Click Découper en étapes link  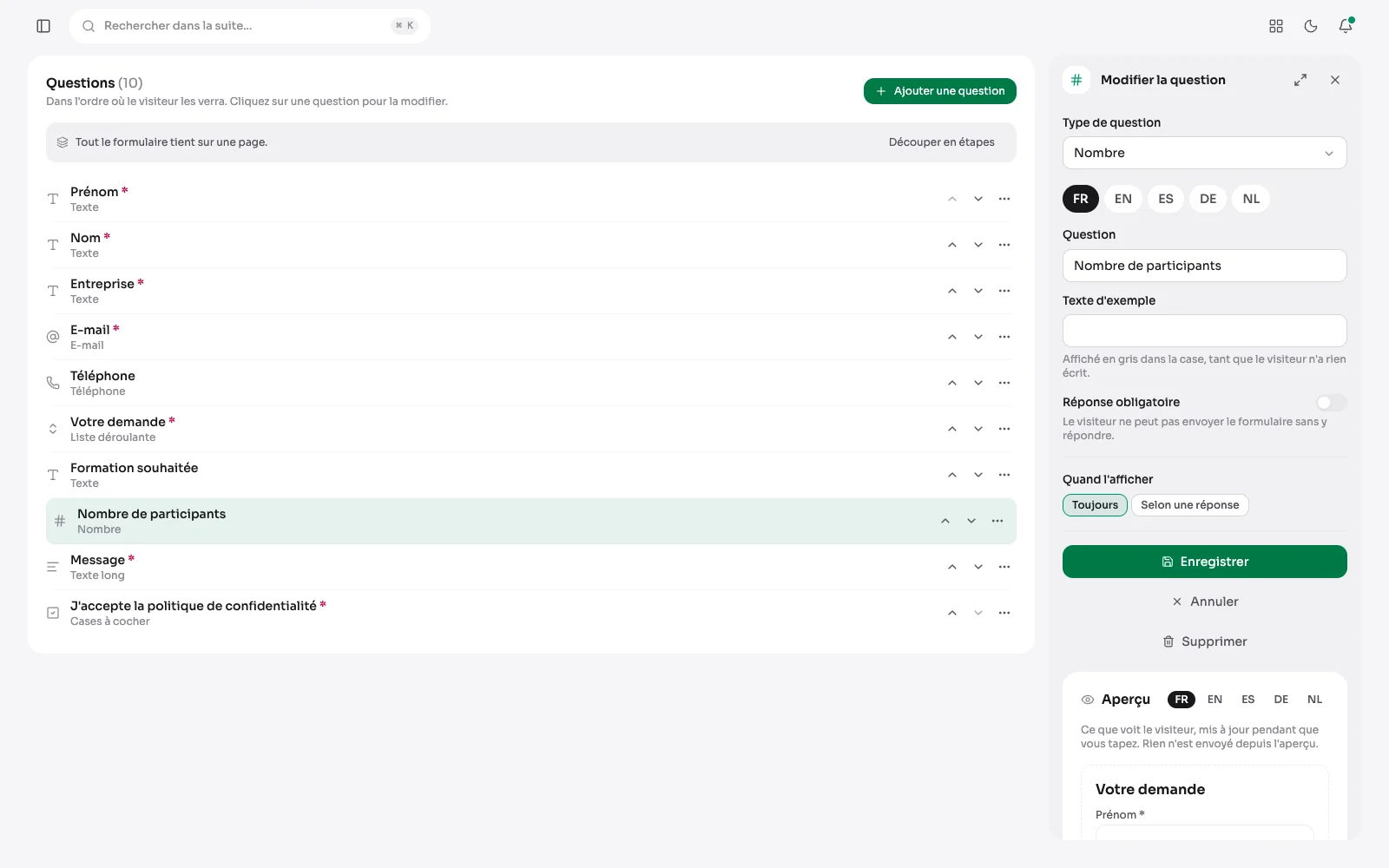point(942,142)
